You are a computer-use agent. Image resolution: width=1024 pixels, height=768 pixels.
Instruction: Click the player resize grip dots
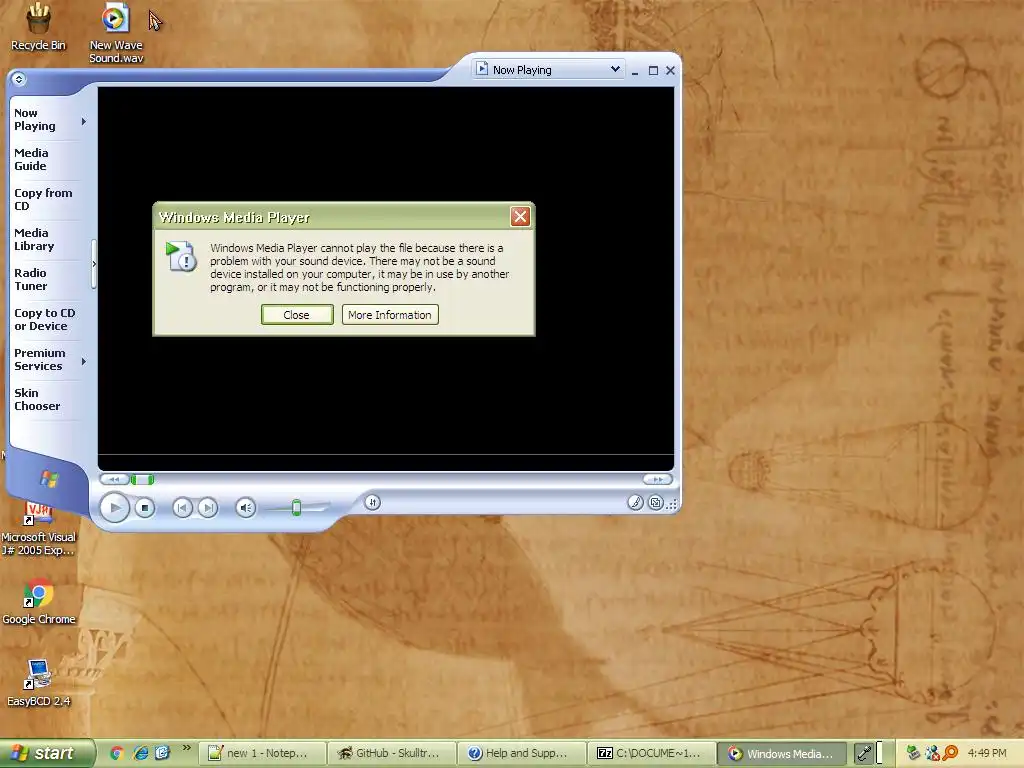(x=672, y=504)
